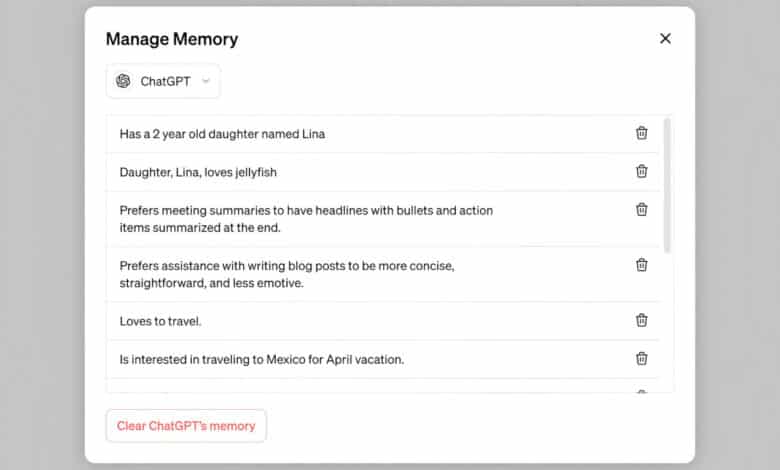Click the partially visible trash icon at list bottom

pyautogui.click(x=641, y=391)
